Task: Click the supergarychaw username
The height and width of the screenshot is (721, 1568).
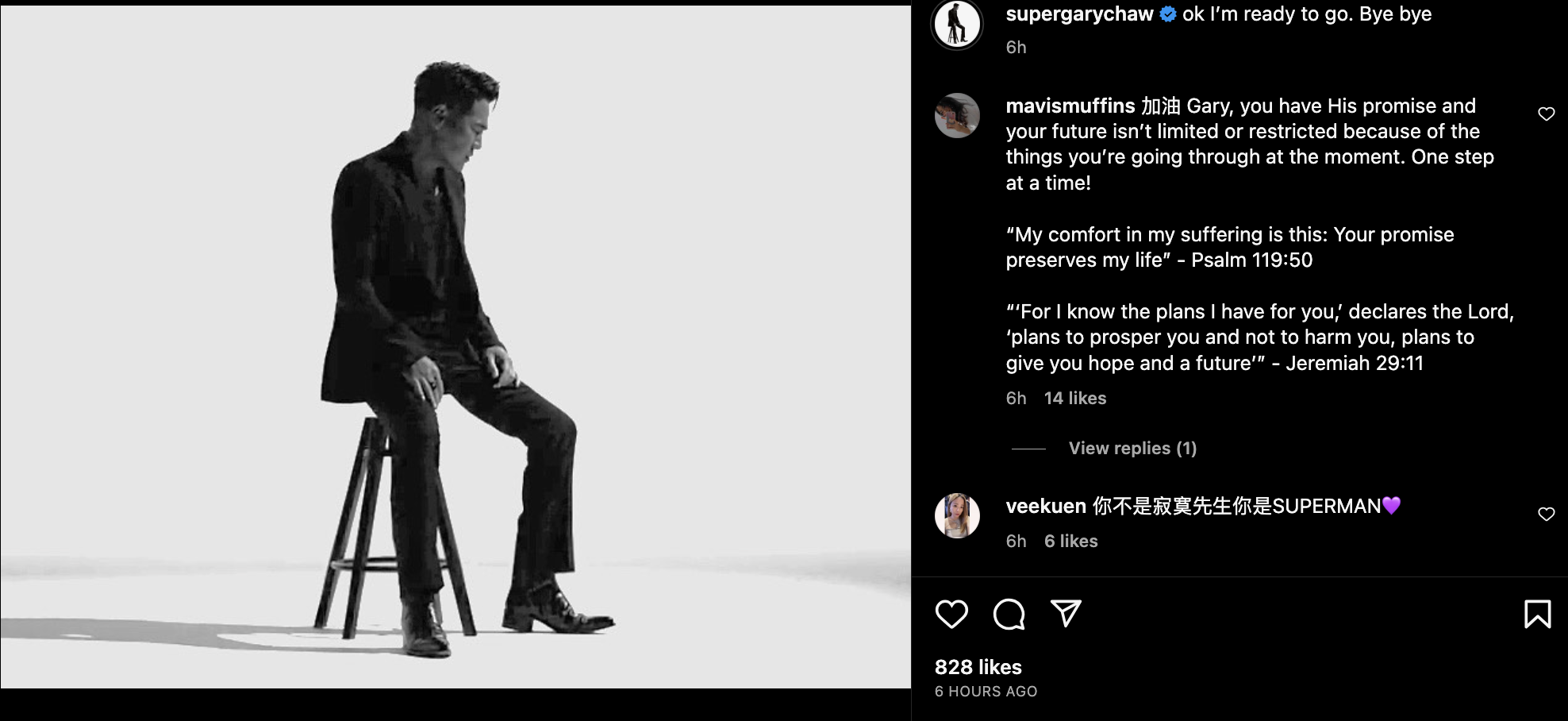Action: pyautogui.click(x=1079, y=14)
